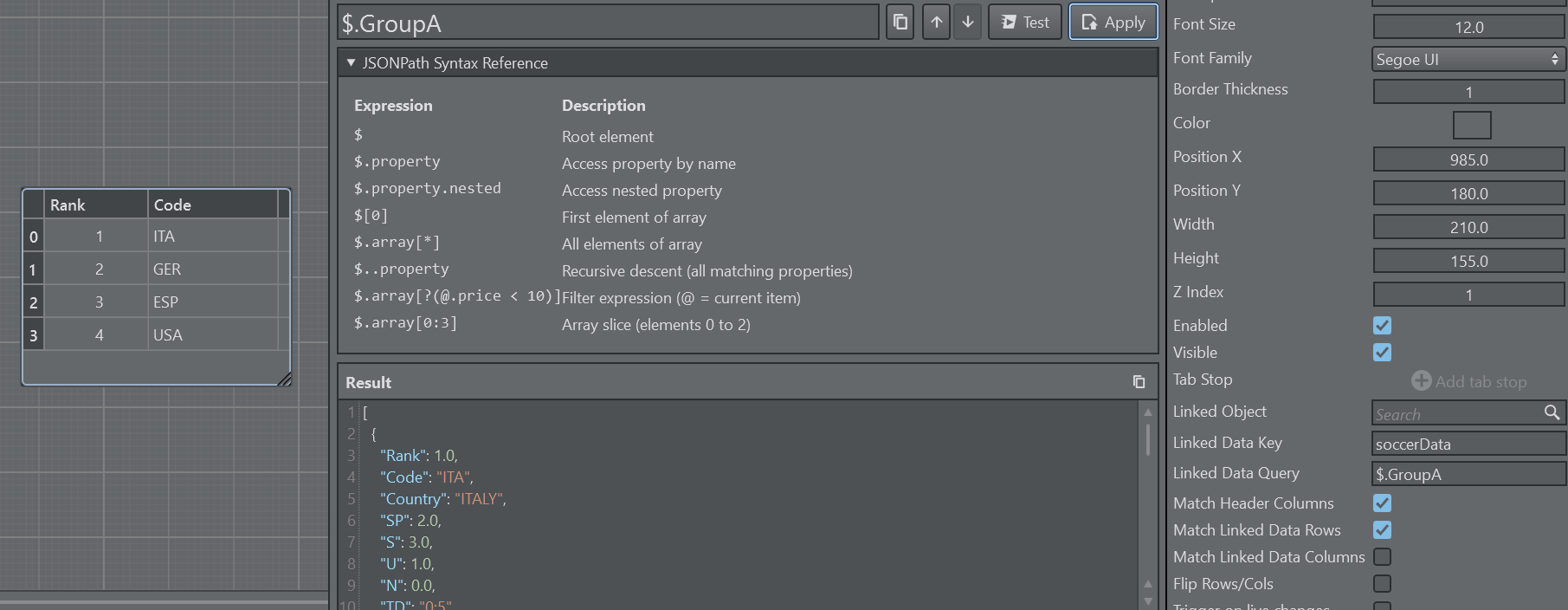The height and width of the screenshot is (610, 1568).
Task: Enable Match Linked Data Columns
Action: tap(1382, 557)
